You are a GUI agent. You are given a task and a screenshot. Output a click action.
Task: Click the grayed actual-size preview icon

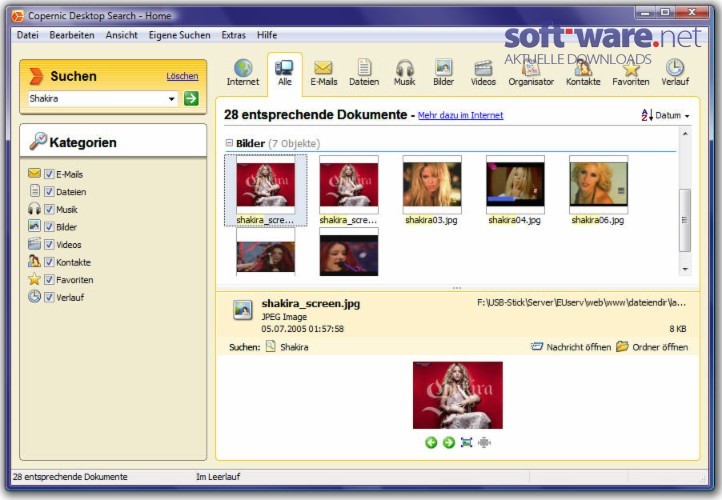(484, 442)
